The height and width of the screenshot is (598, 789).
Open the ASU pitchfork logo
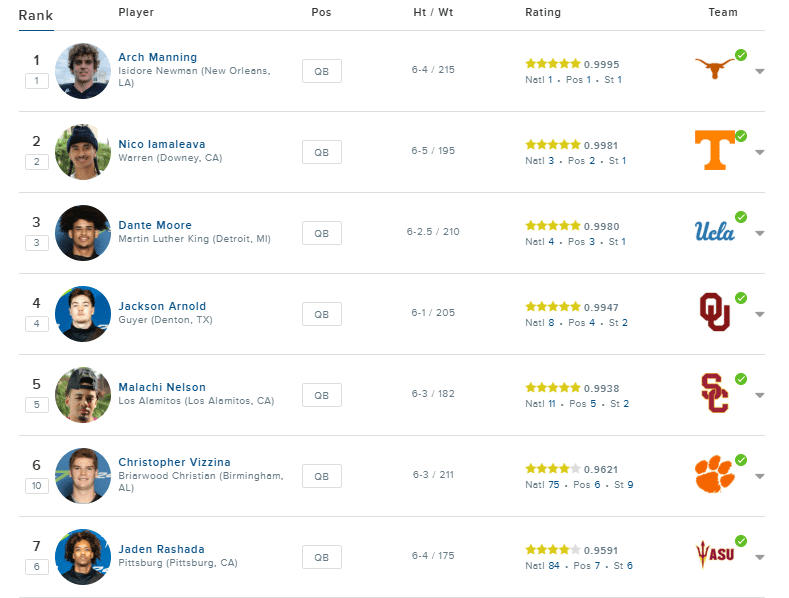click(715, 554)
